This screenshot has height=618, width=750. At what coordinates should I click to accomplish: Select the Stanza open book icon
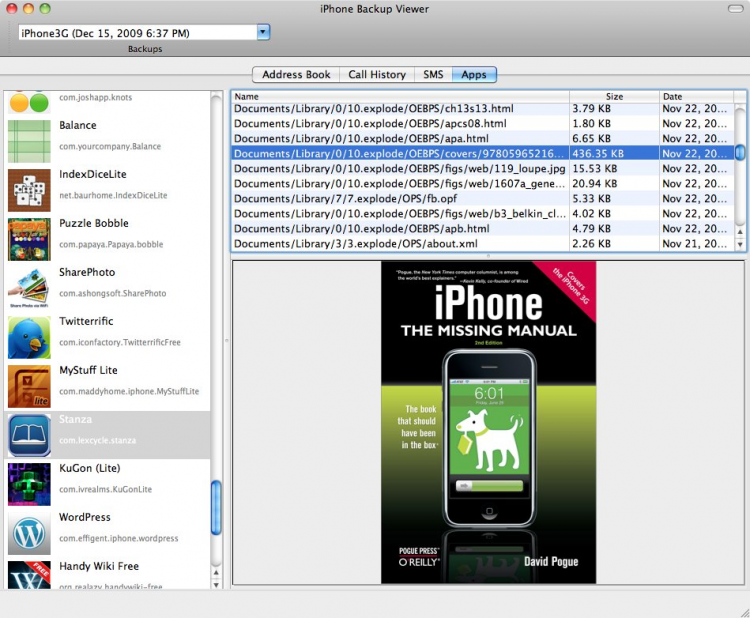tap(29, 435)
